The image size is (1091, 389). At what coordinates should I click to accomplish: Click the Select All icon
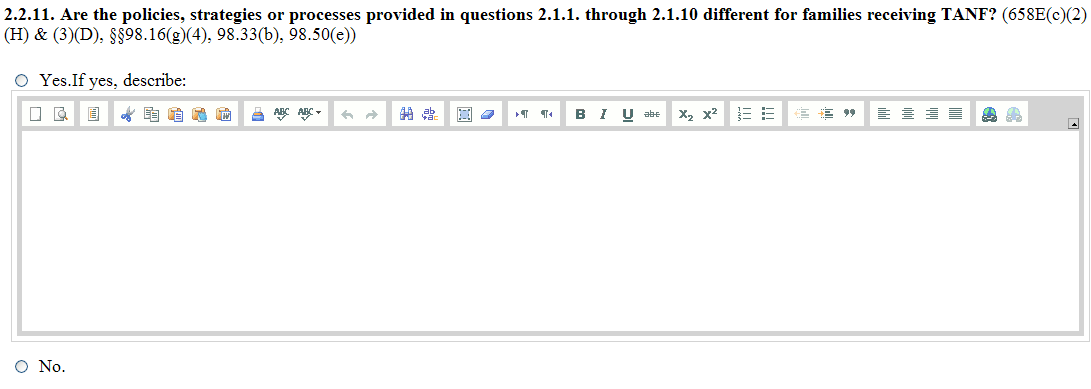[463, 114]
